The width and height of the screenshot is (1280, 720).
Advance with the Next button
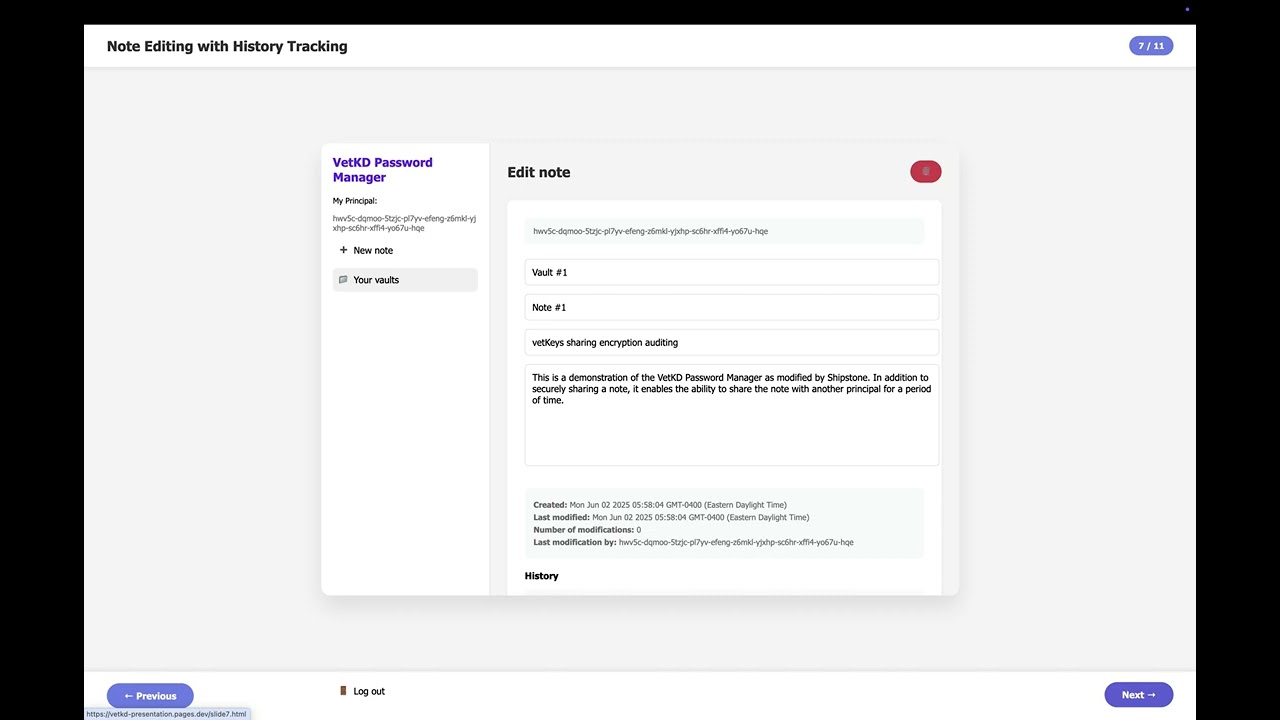[1138, 695]
